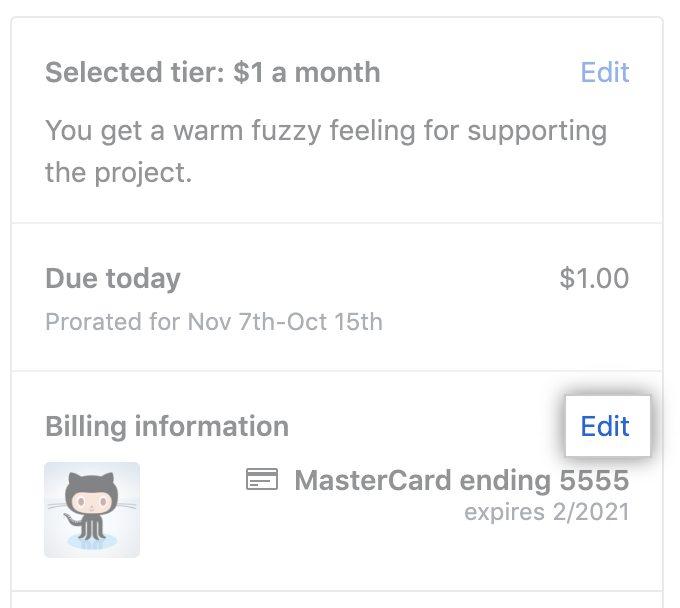Click the "Due today" label
Viewport: 680px width, 608px height.
coord(113,278)
